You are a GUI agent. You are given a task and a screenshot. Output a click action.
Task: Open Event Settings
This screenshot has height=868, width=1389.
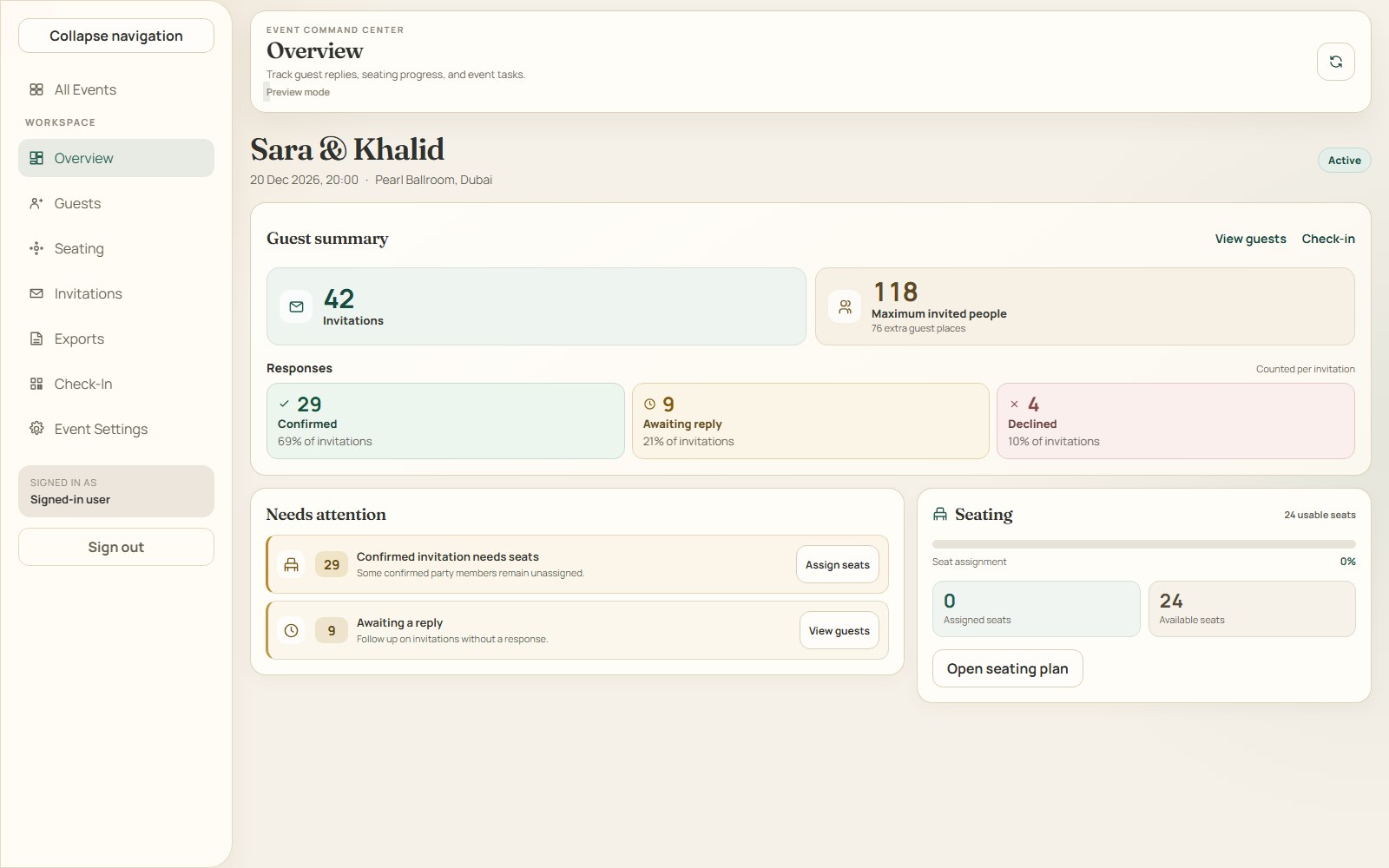coord(116,429)
